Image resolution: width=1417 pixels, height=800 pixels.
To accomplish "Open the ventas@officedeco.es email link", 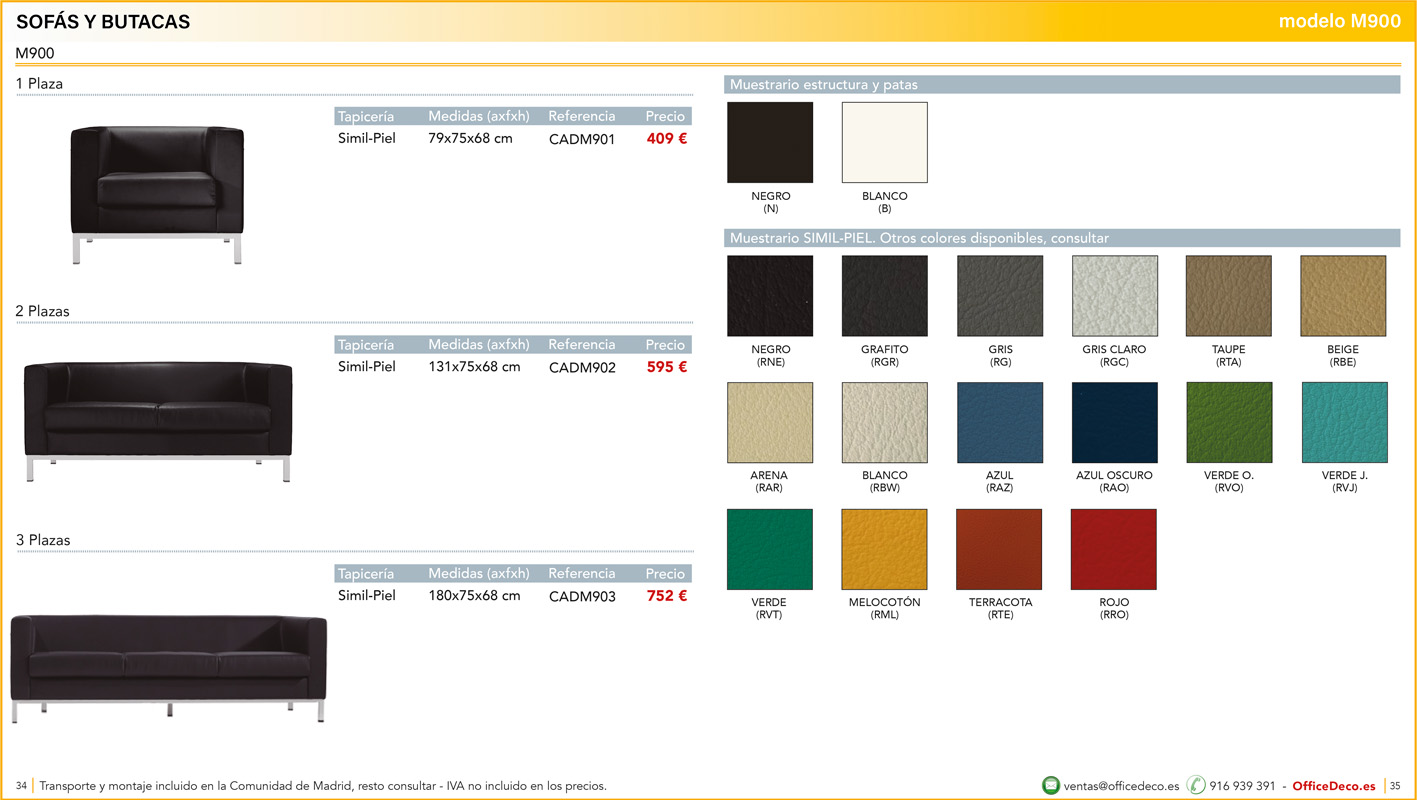I will click(1121, 786).
